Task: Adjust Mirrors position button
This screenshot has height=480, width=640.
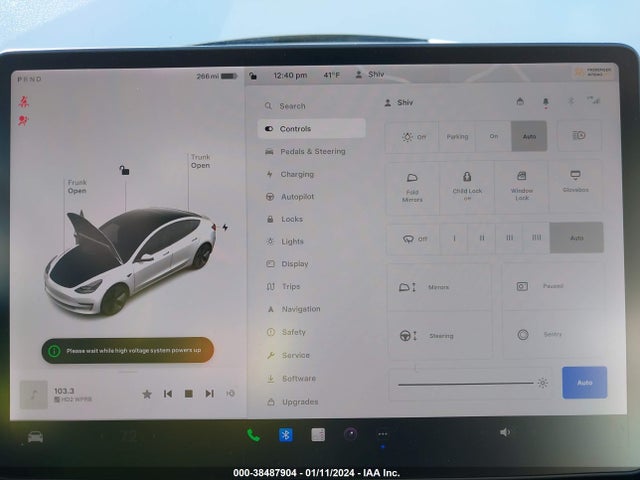Action: point(440,287)
